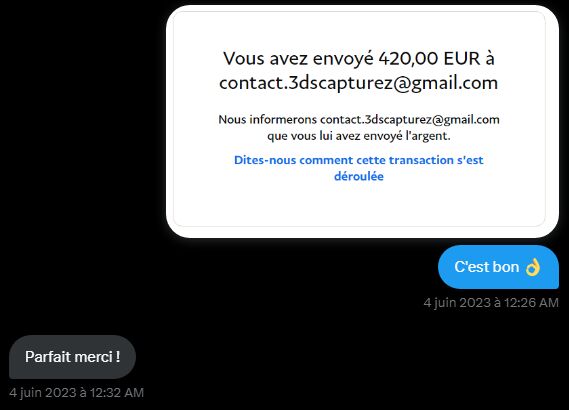Click '4 juin 2023' under the blue bubble
The width and height of the screenshot is (569, 410).
point(457,303)
